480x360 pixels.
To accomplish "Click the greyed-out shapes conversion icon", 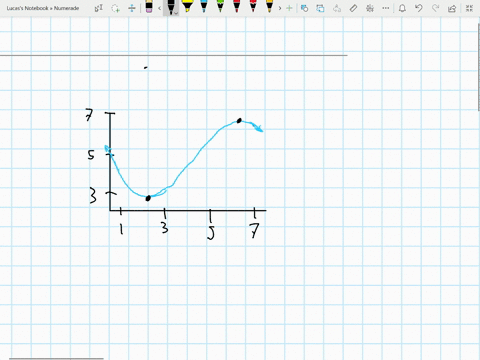I will (x=337, y=8).
